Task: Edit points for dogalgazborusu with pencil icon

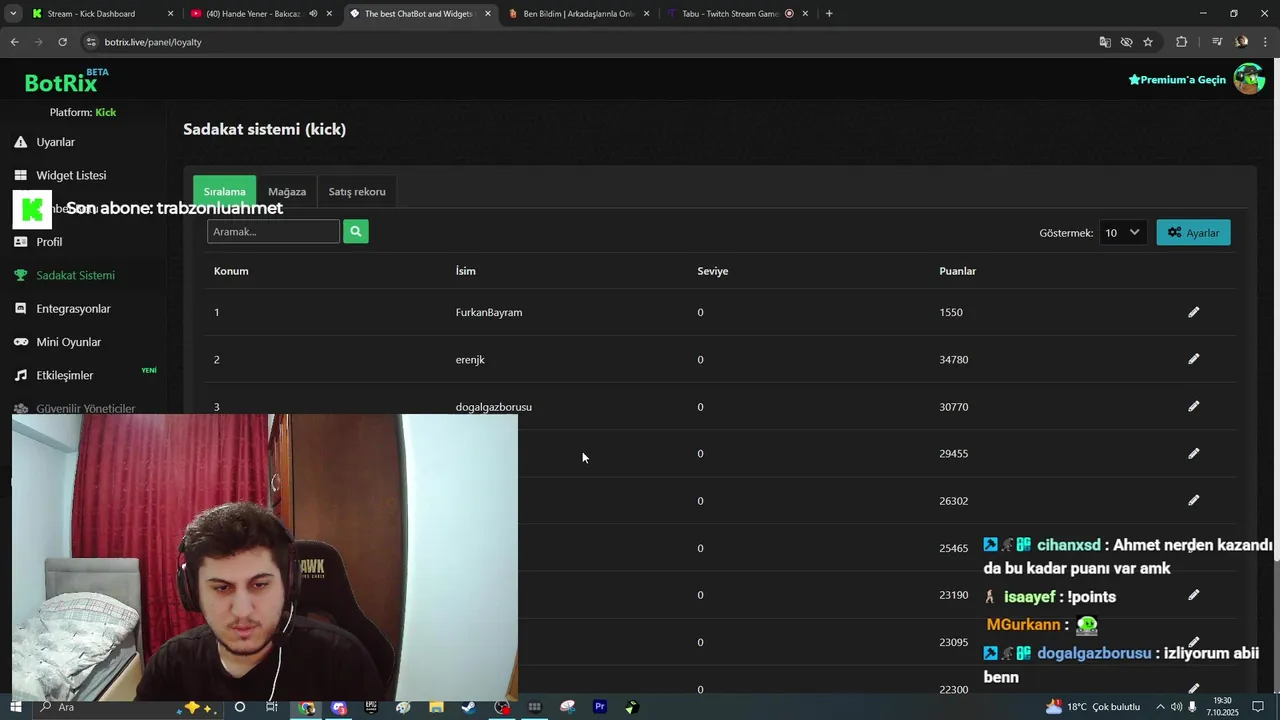Action: tap(1193, 406)
